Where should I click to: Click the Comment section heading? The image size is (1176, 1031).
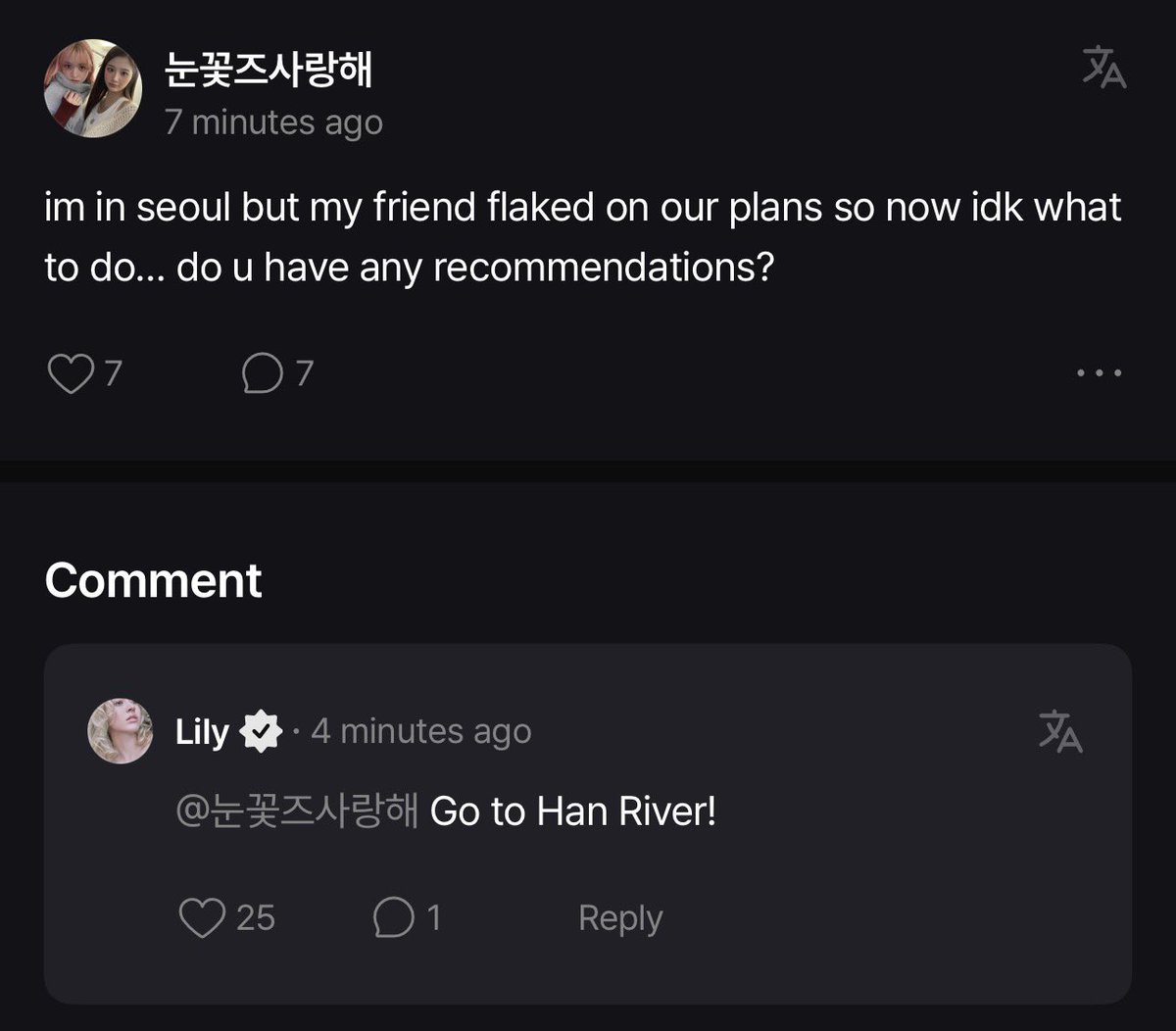point(153,580)
